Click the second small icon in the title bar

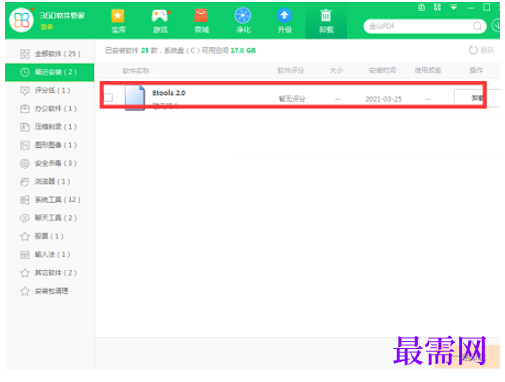[x=437, y=7]
